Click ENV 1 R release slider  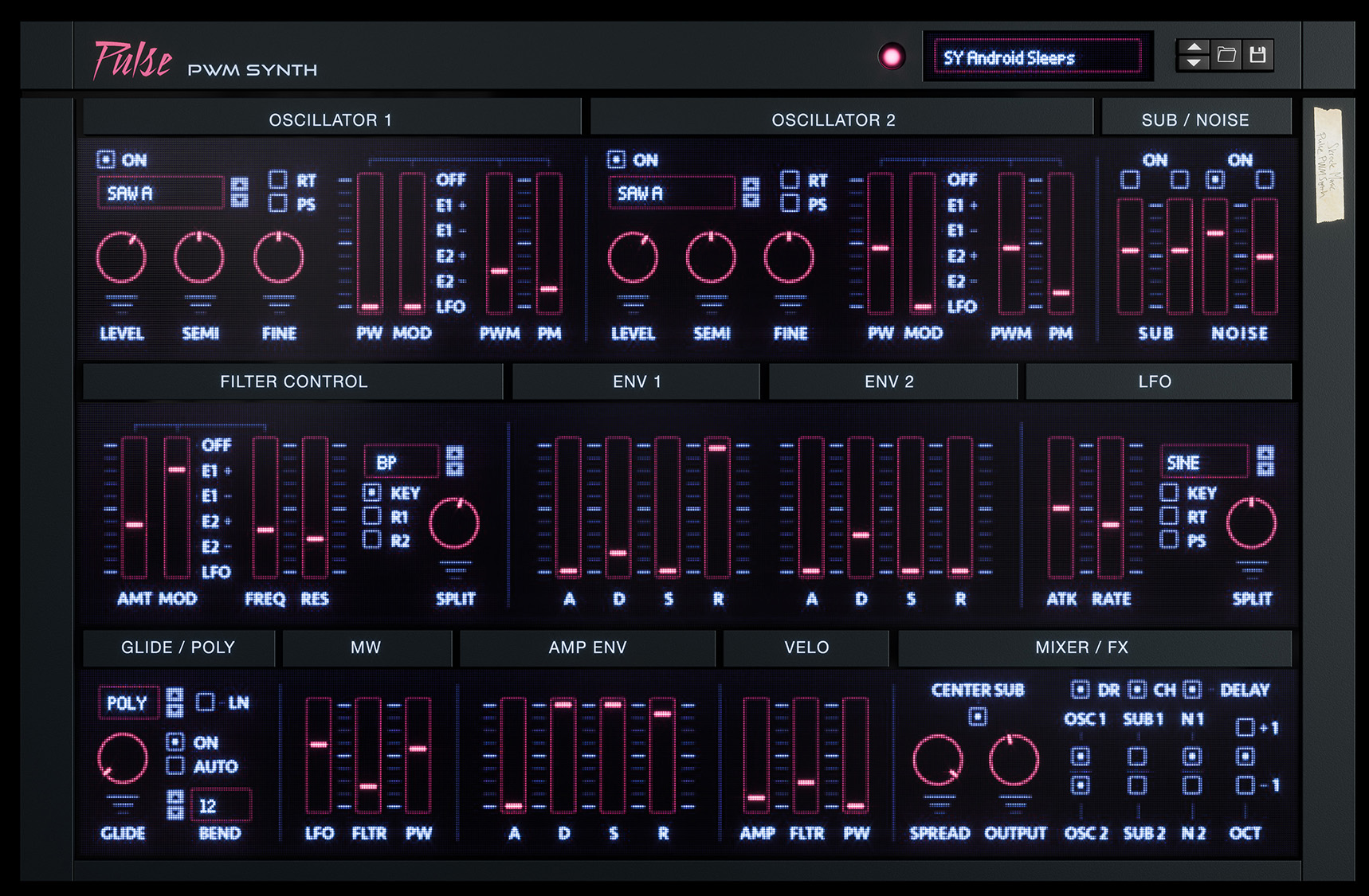[x=717, y=507]
